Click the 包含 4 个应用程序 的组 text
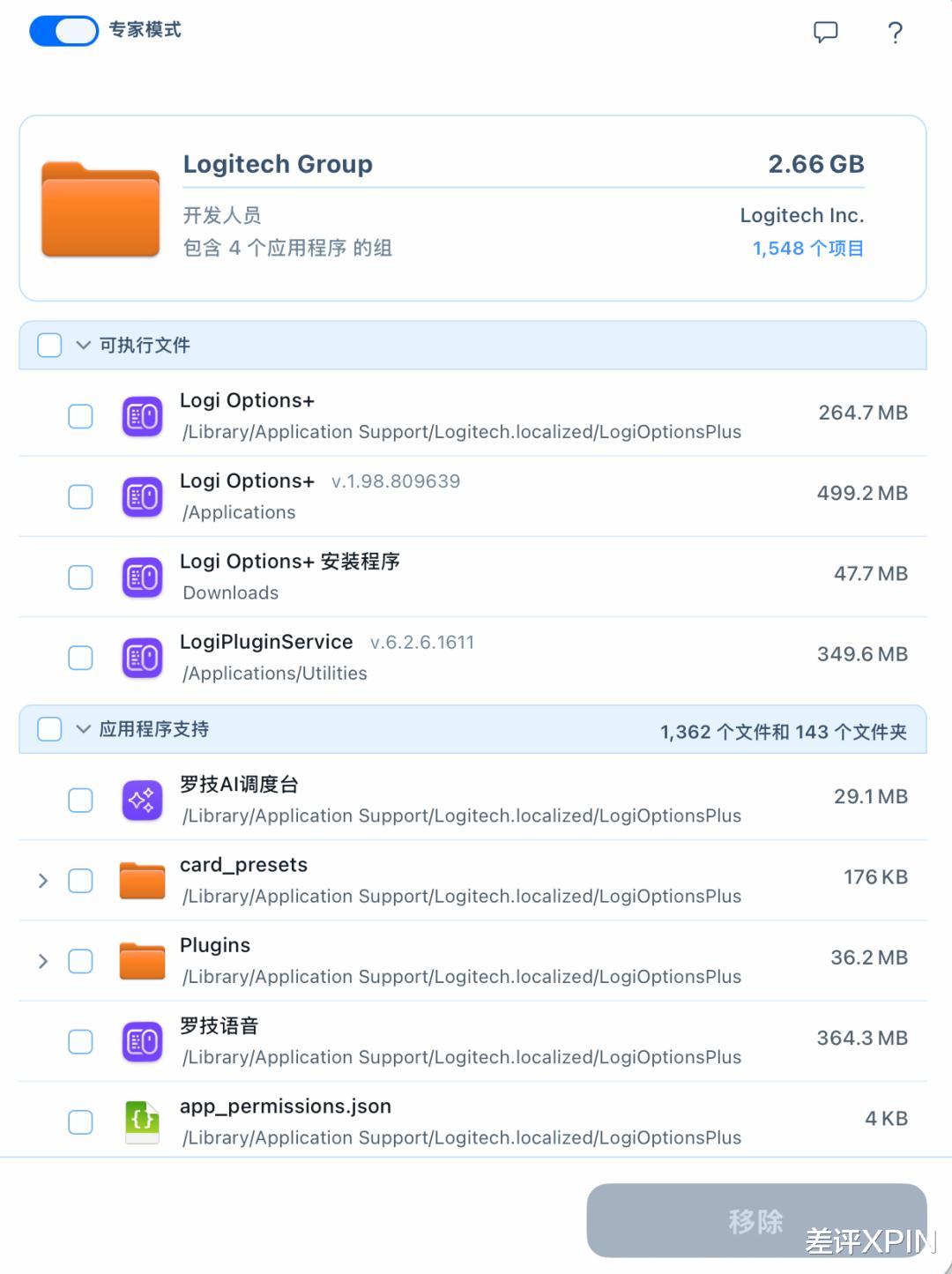952x1274 pixels. point(287,248)
